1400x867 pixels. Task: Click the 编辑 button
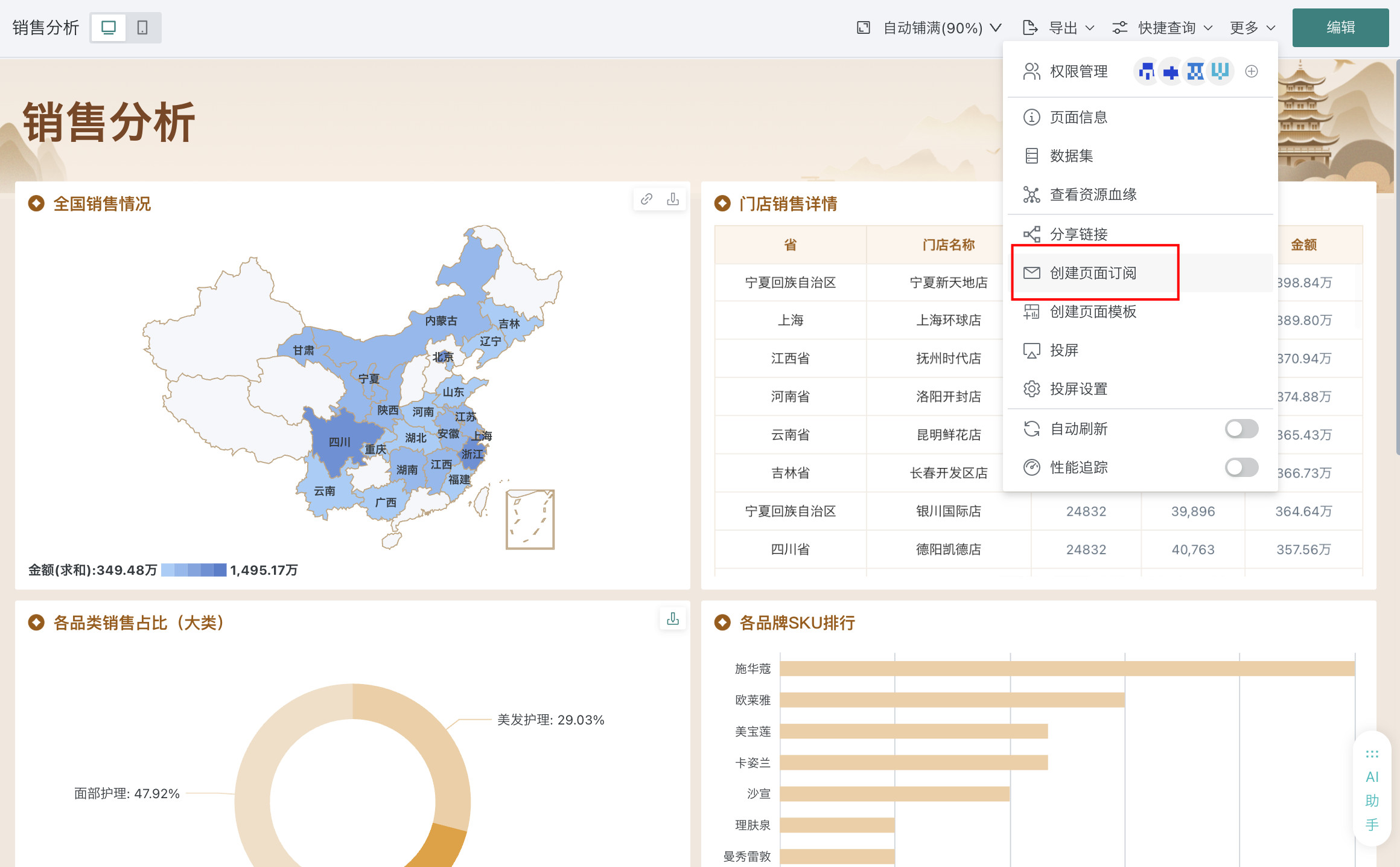tap(1340, 28)
